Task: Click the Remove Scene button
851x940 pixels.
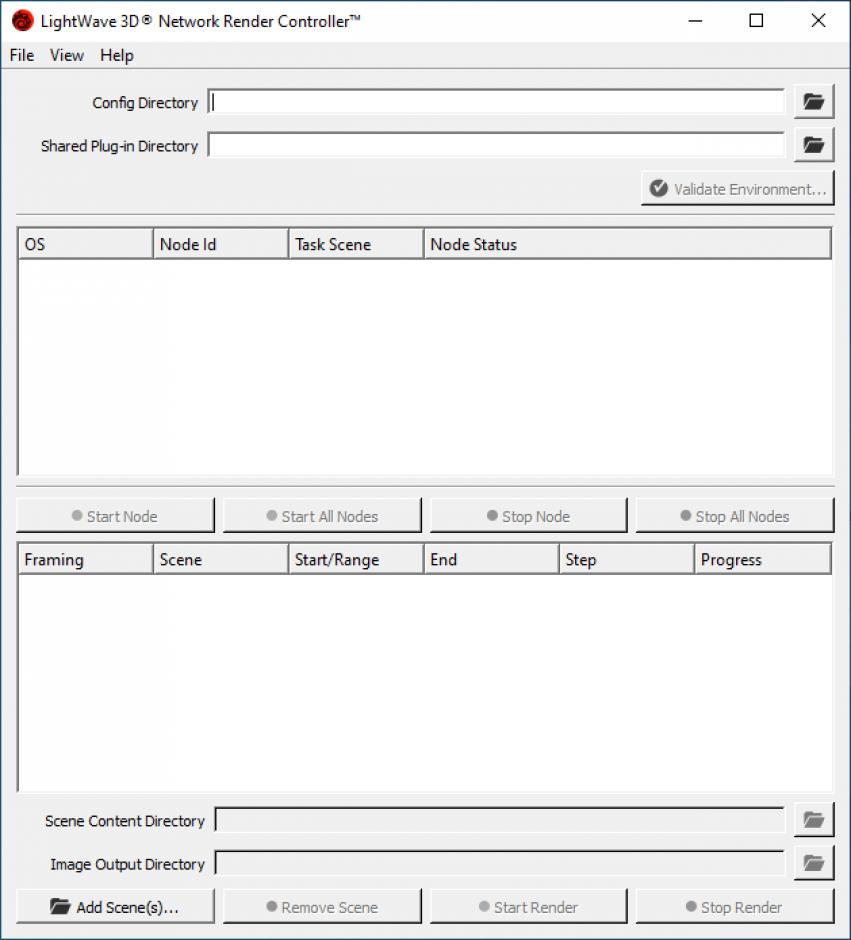Action: (321, 907)
